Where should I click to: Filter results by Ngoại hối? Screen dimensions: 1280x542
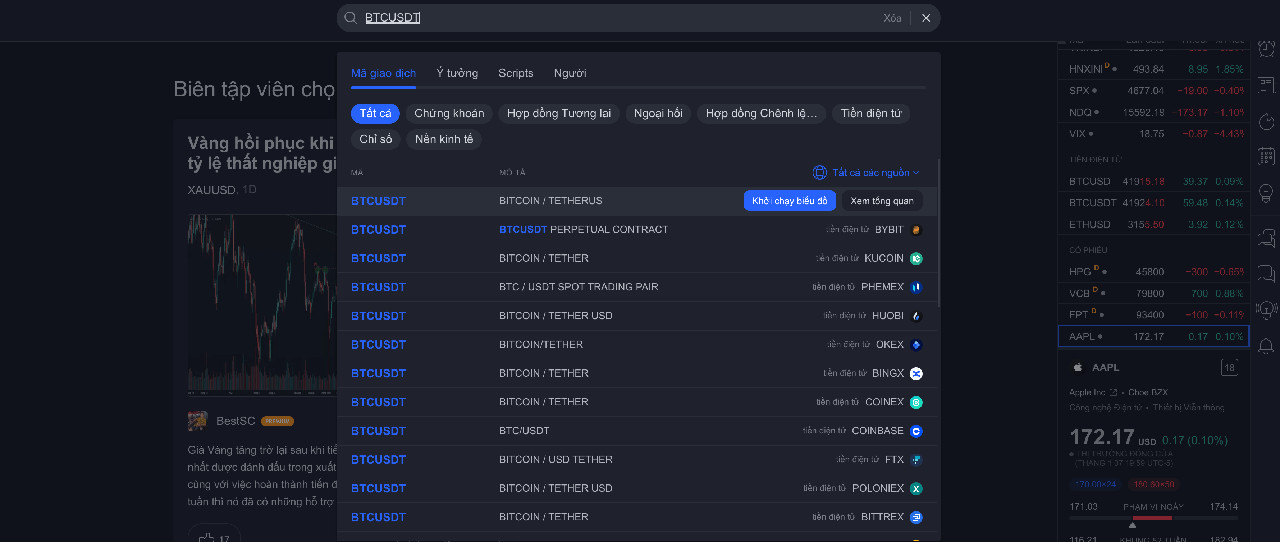658,113
